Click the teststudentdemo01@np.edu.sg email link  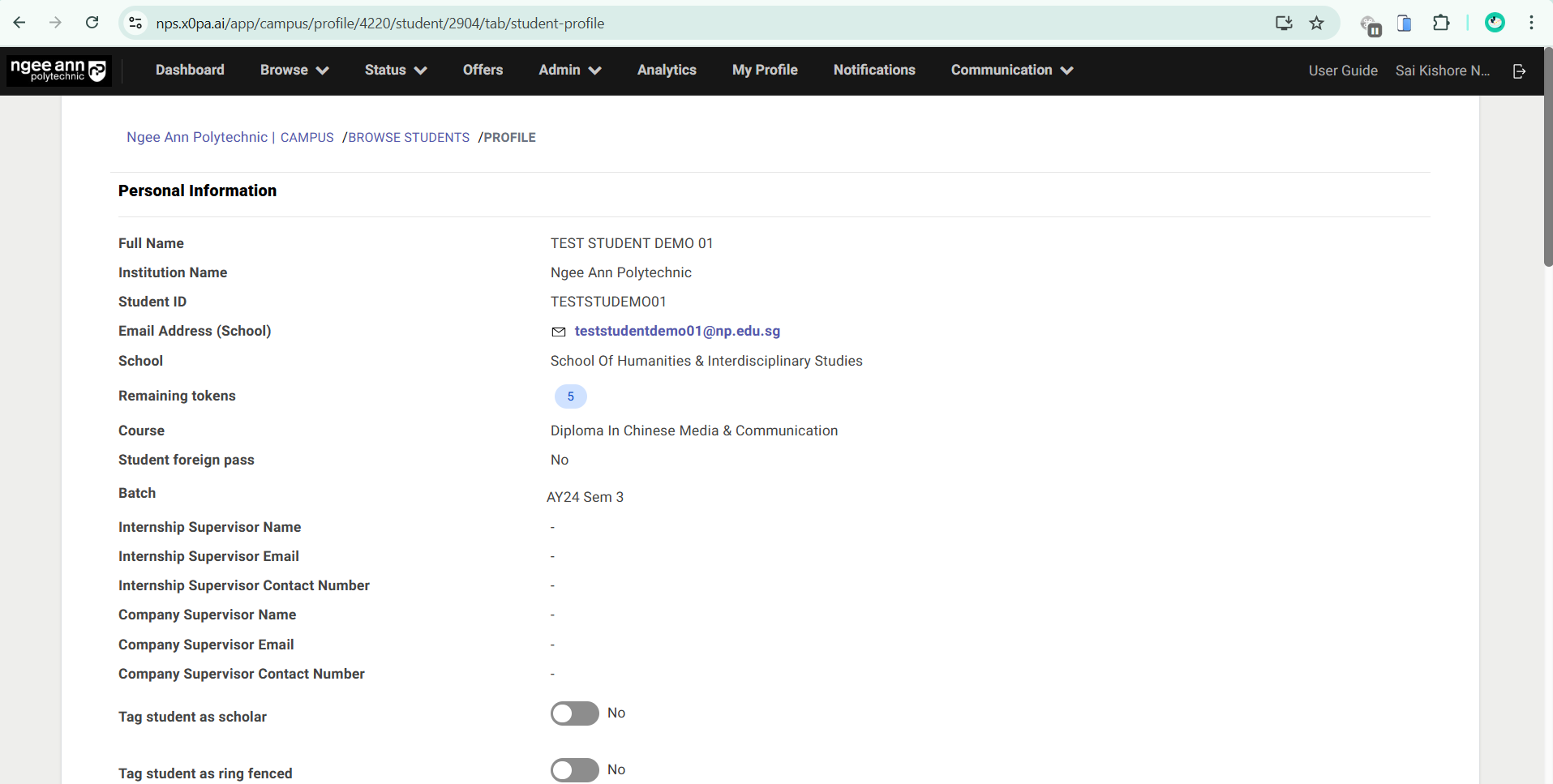point(676,331)
